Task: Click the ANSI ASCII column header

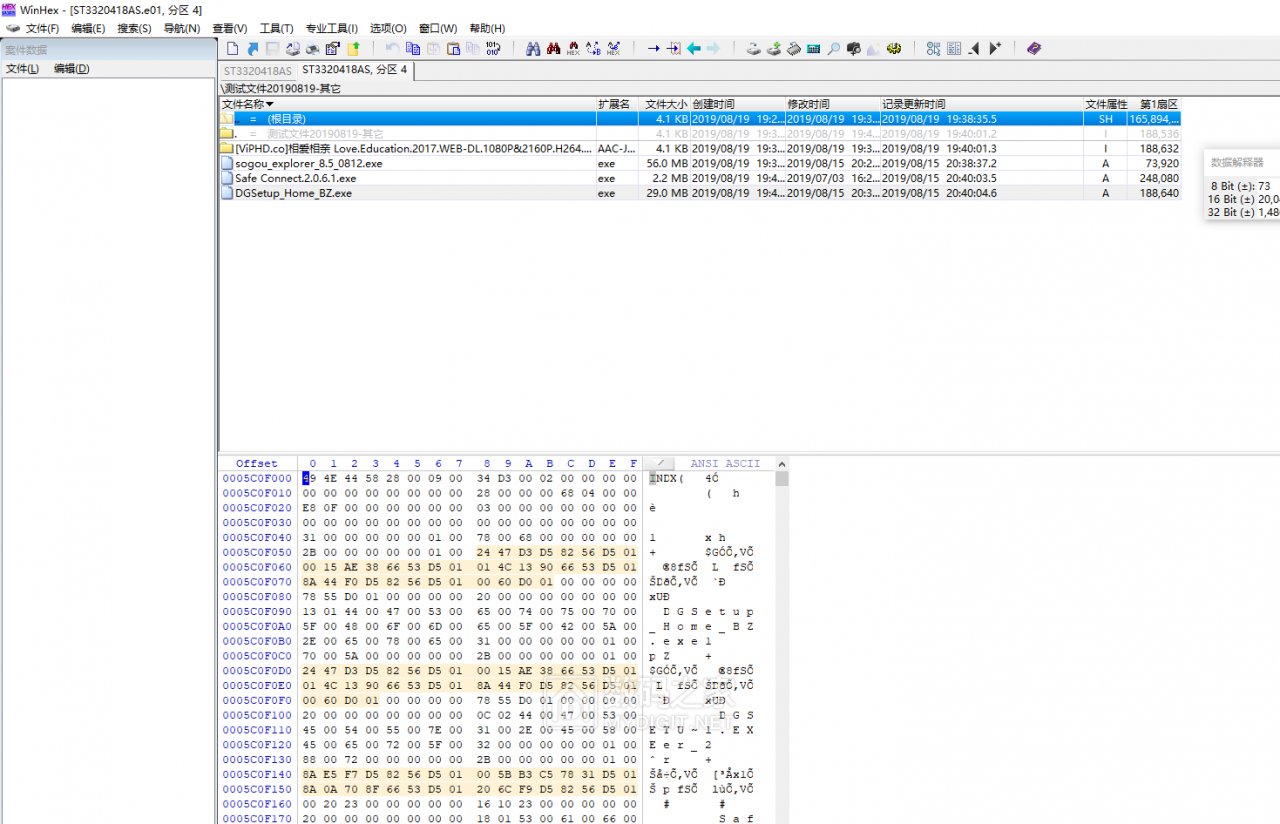Action: point(725,463)
